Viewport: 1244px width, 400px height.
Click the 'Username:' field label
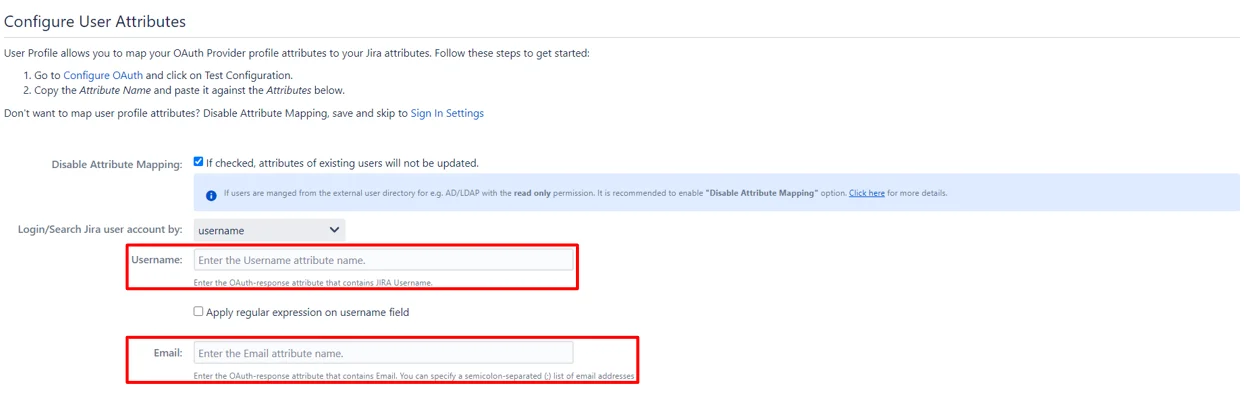click(157, 260)
